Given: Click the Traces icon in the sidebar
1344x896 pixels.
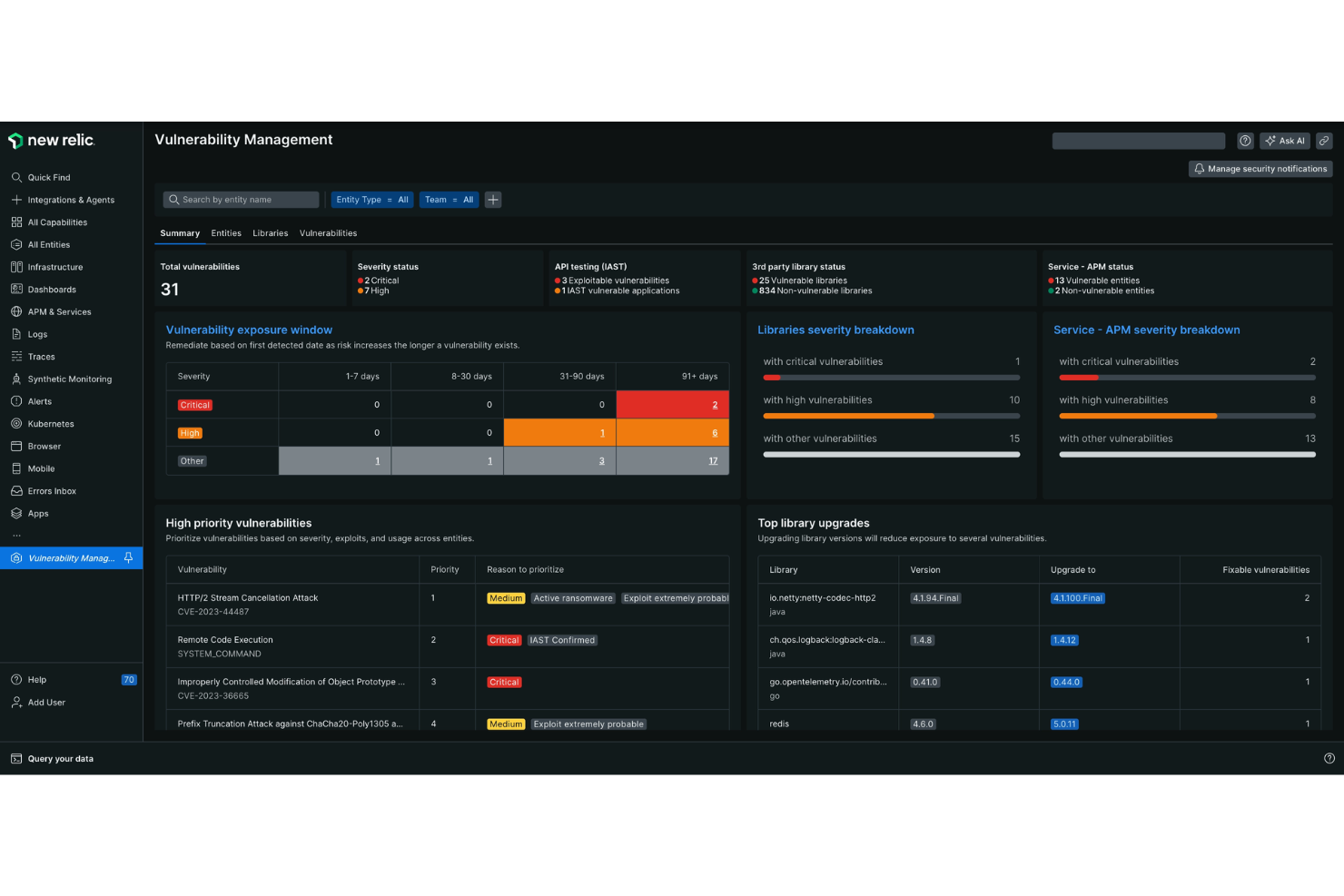Looking at the screenshot, I should point(41,357).
